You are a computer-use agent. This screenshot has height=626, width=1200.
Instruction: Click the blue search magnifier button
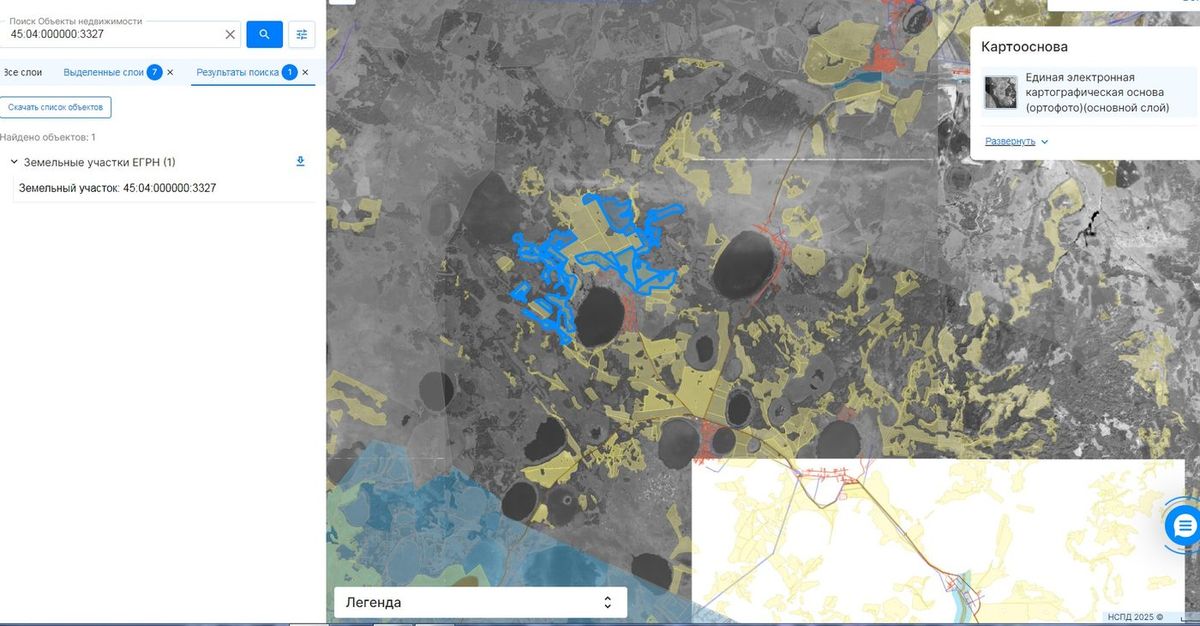point(264,34)
